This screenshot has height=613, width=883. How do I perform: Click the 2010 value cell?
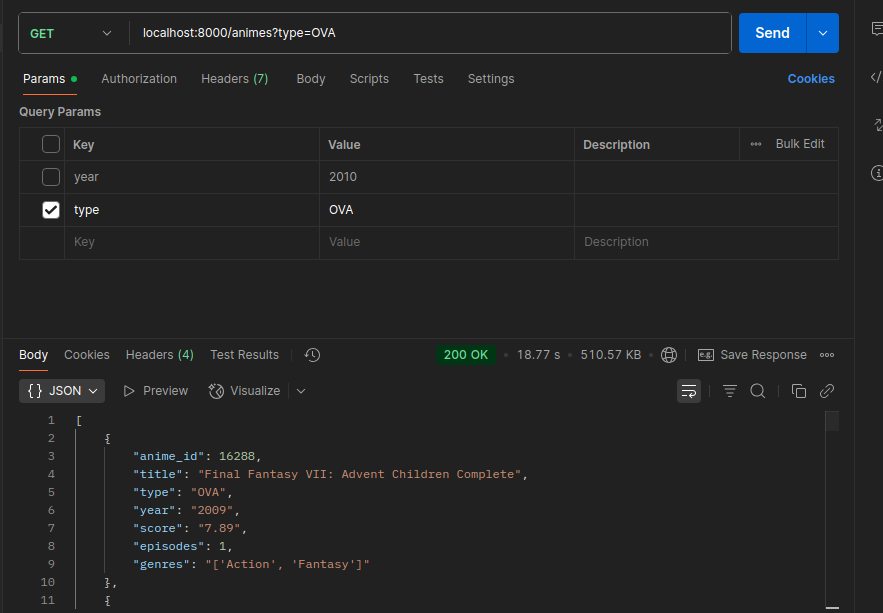click(447, 177)
